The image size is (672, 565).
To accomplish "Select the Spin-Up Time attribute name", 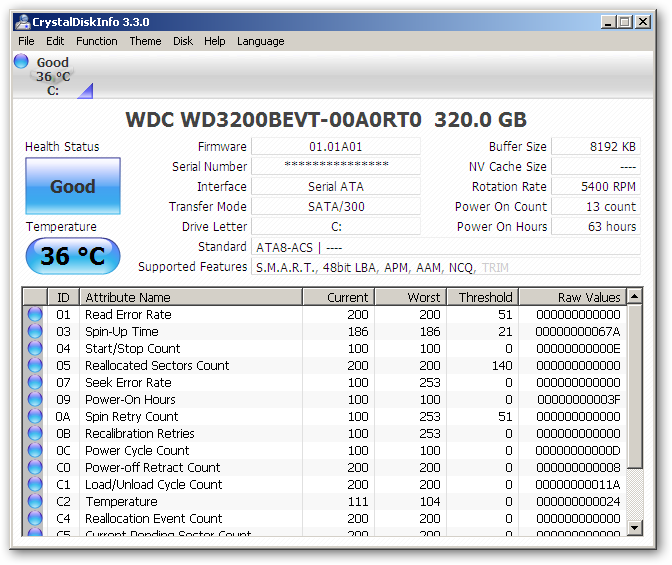I will [x=122, y=332].
